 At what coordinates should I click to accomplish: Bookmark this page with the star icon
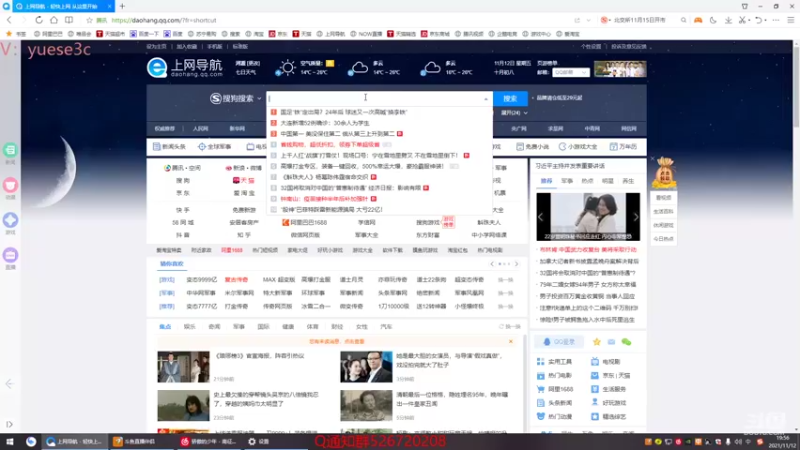(x=89, y=20)
